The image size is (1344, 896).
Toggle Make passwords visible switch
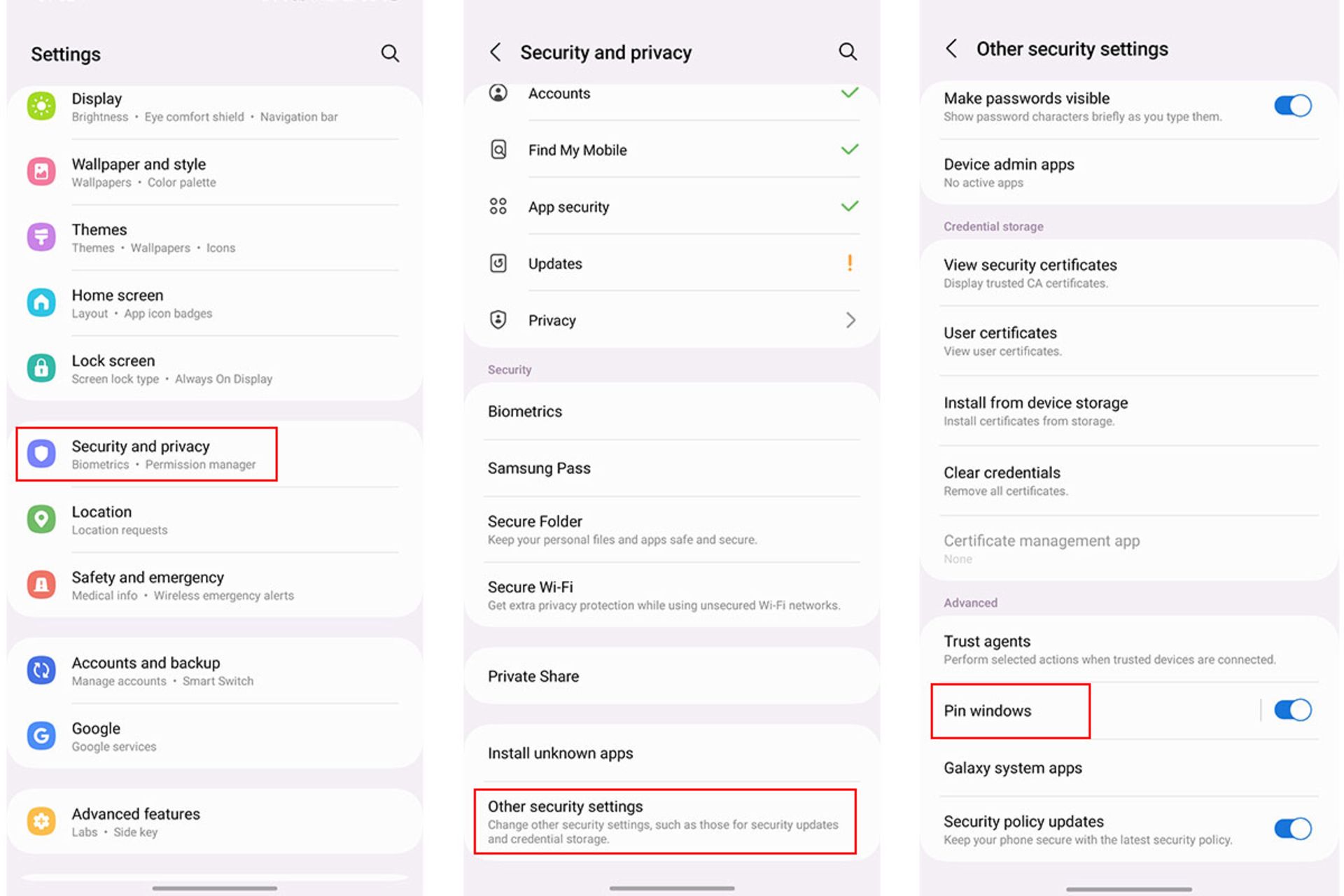1292,106
